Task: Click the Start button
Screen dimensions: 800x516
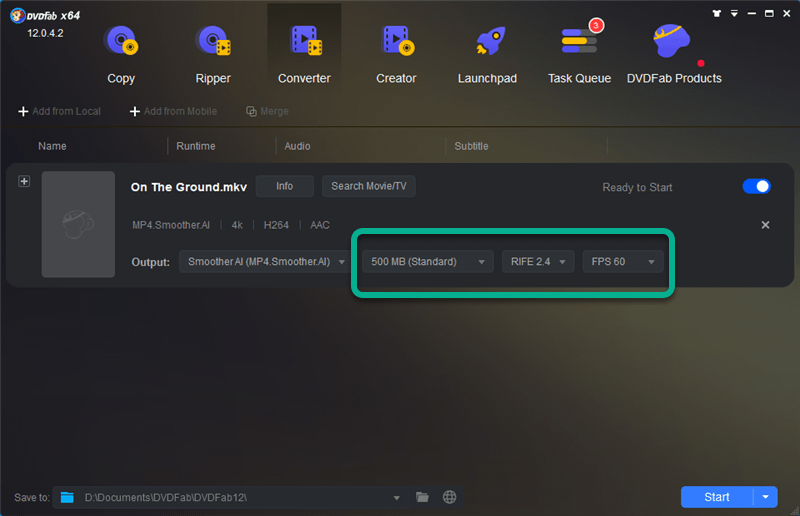Action: 716,497
